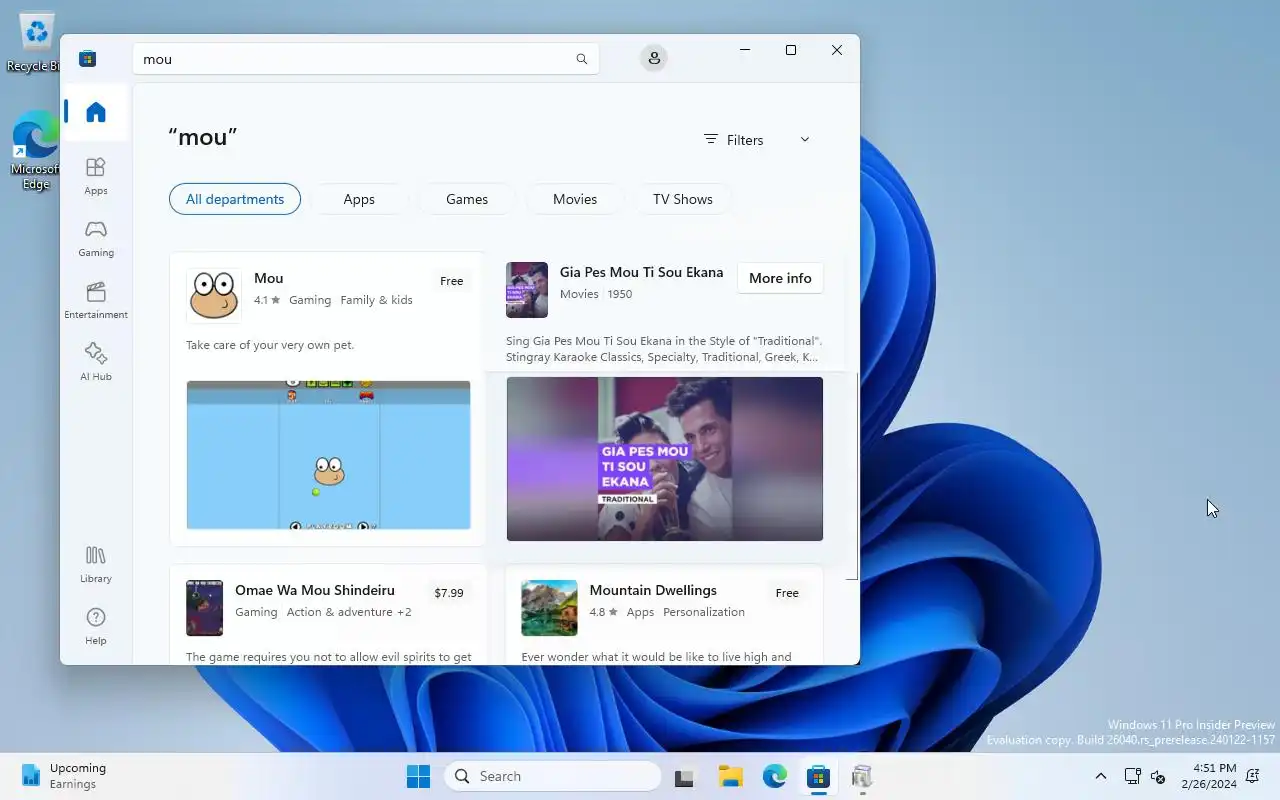Viewport: 1280px width, 800px height.
Task: Select the Games filter chip
Action: 467,199
